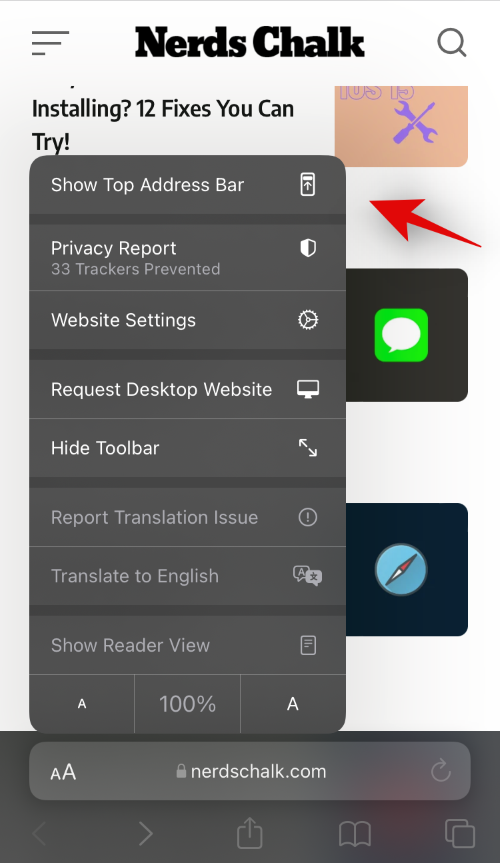This screenshot has width=500, height=863.
Task: Increase text size with large A
Action: pos(293,704)
